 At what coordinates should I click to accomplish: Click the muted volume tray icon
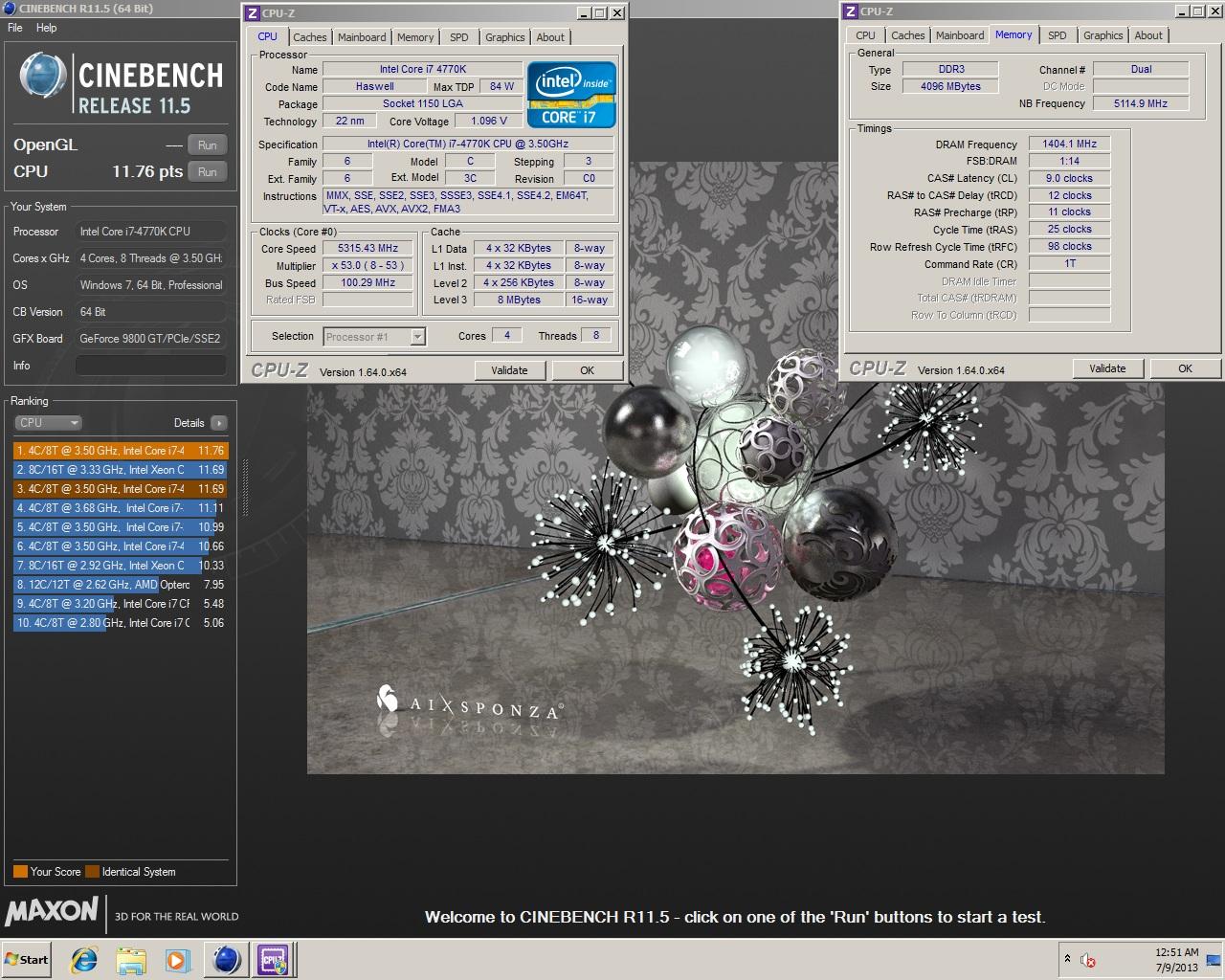pyautogui.click(x=1087, y=960)
